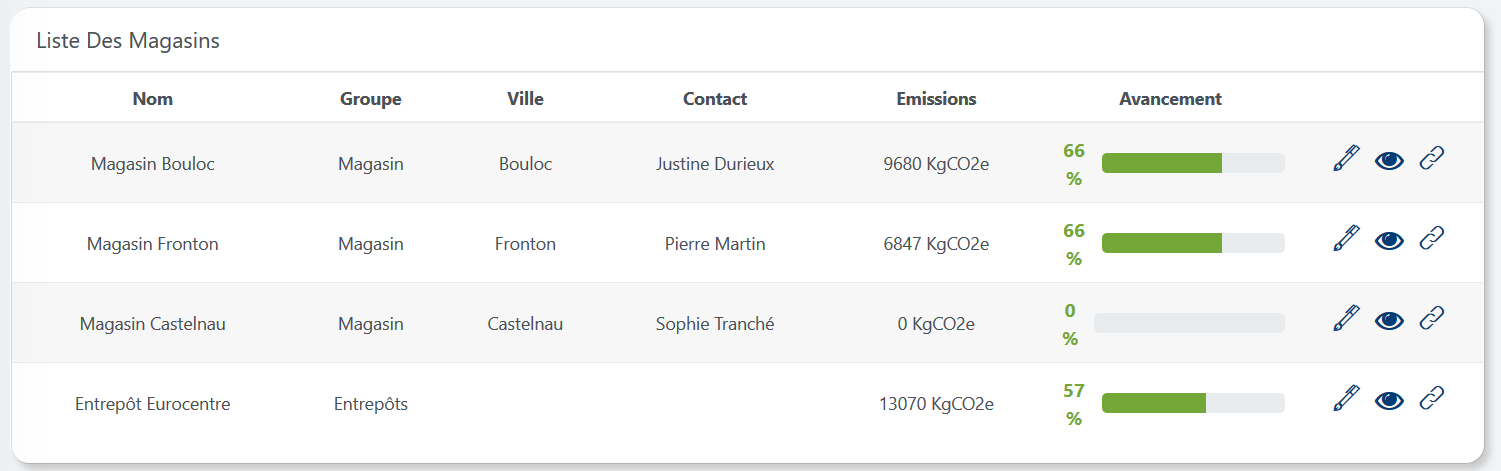Open the chain link icon for Magasin Castelnau

tap(1432, 319)
